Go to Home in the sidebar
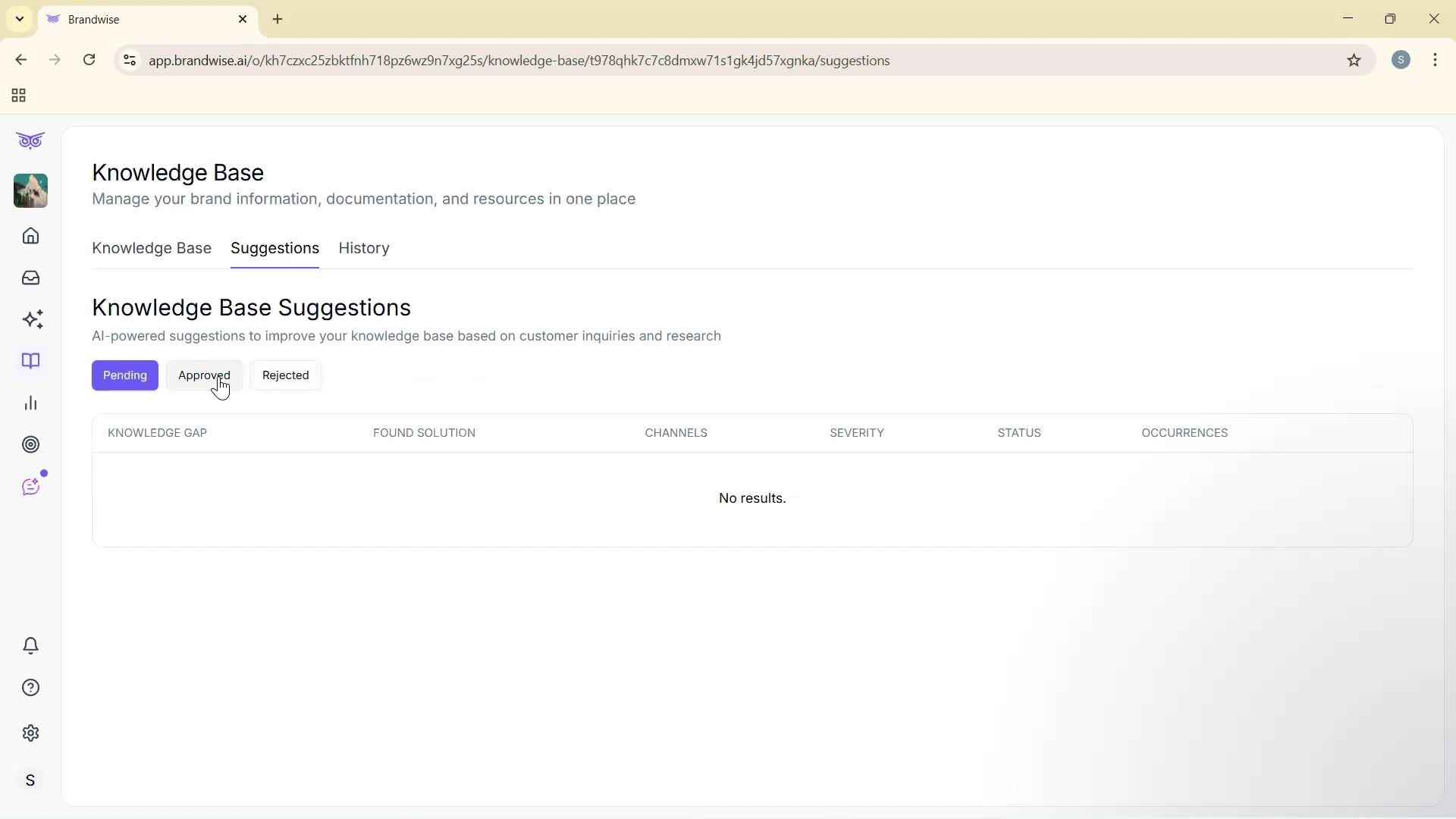The height and width of the screenshot is (819, 1456). click(x=30, y=236)
